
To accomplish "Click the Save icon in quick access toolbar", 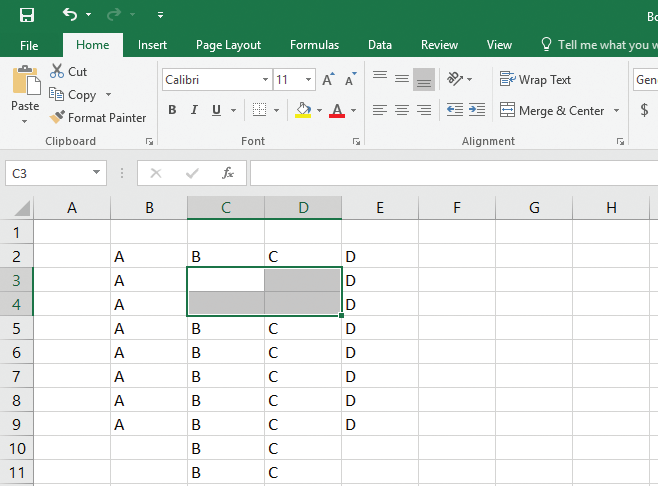I will tap(27, 15).
